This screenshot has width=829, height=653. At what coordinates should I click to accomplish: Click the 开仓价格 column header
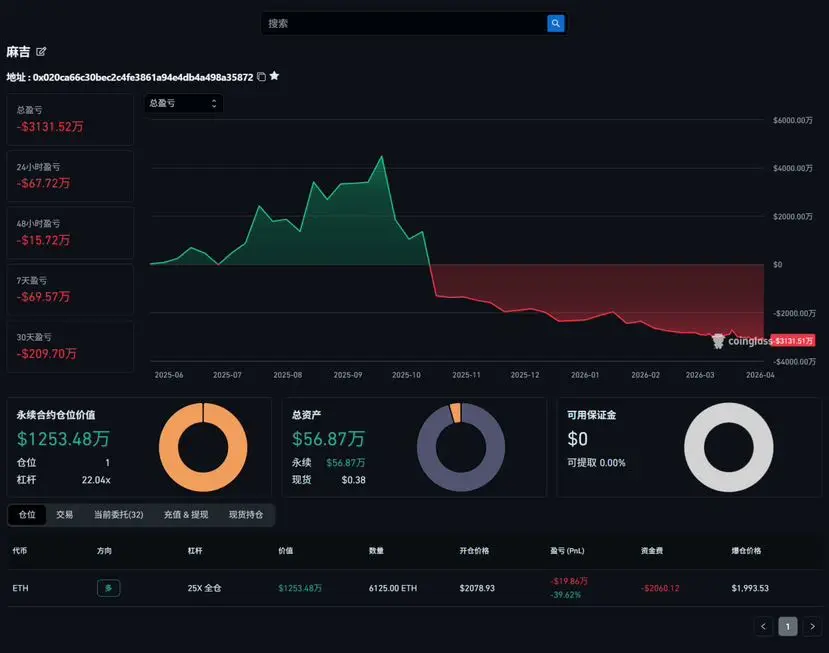click(474, 550)
